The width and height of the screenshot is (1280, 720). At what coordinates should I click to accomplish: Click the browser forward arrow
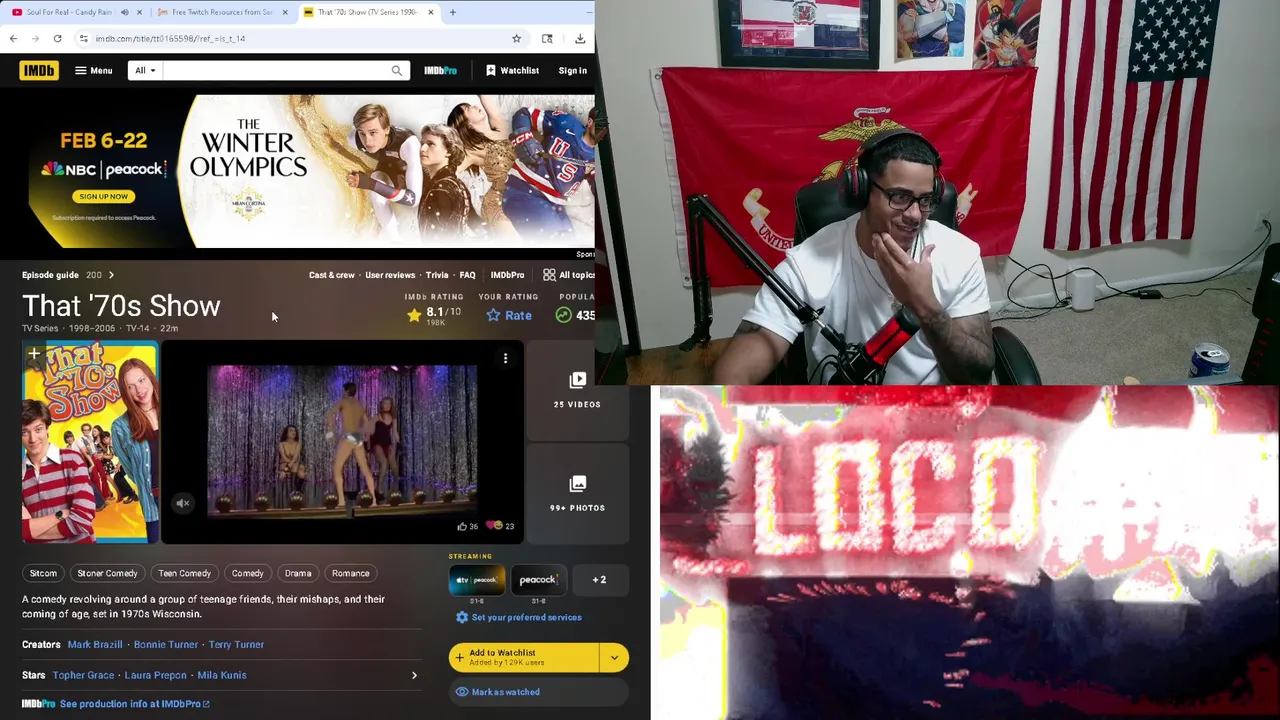35,38
